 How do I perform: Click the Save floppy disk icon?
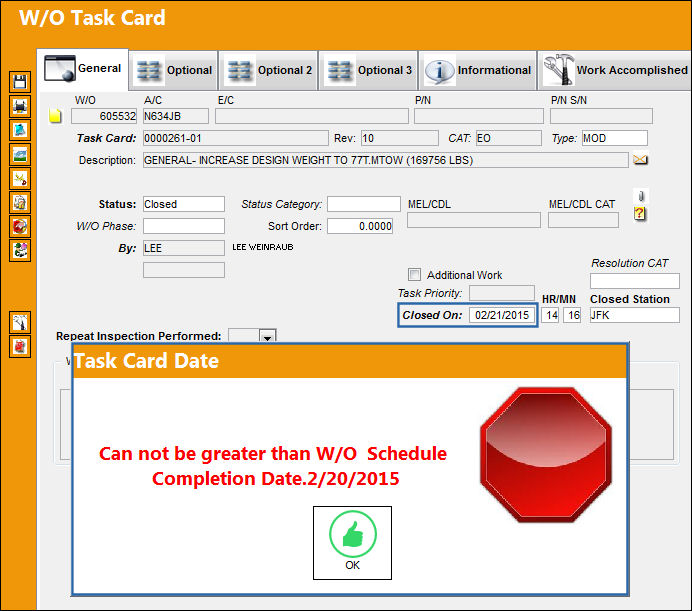tap(20, 82)
